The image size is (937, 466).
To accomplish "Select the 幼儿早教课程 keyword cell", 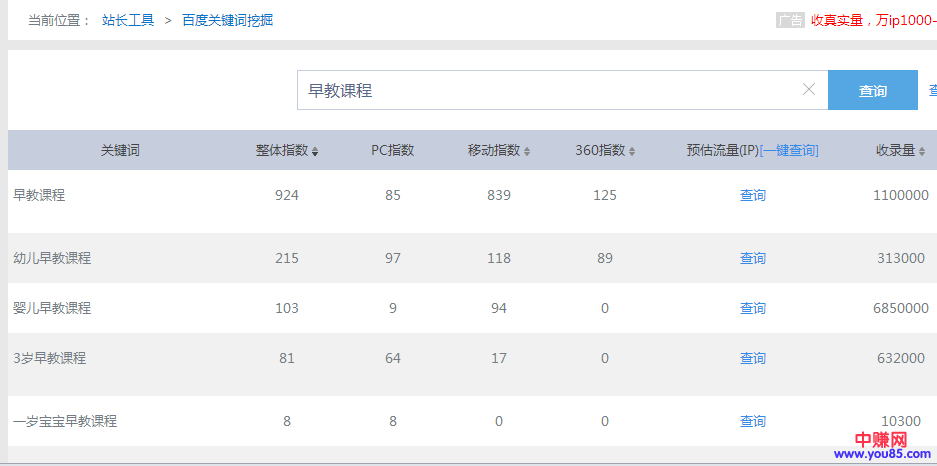I will pos(52,258).
